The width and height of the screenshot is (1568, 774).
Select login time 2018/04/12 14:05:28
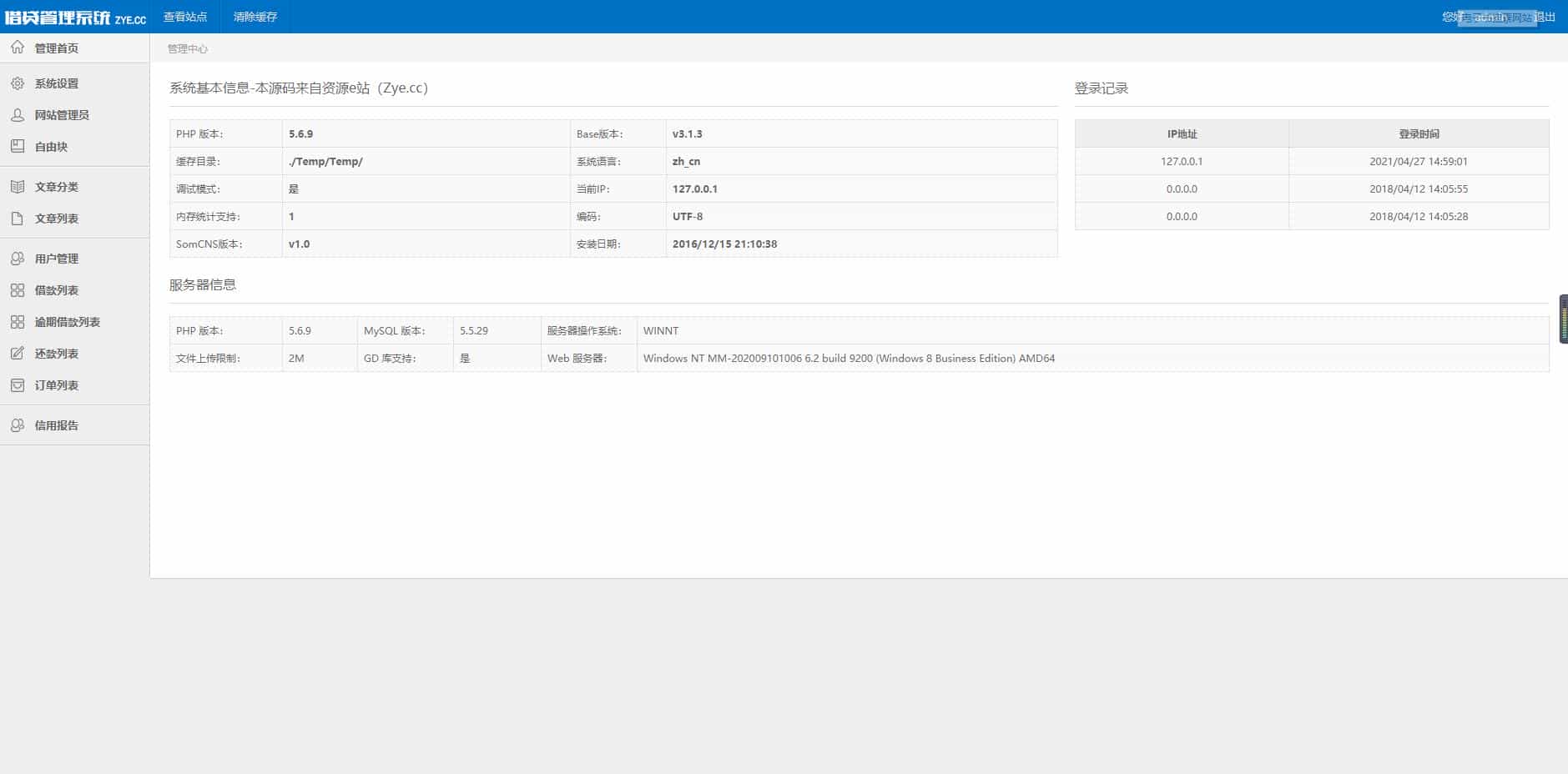tap(1419, 216)
